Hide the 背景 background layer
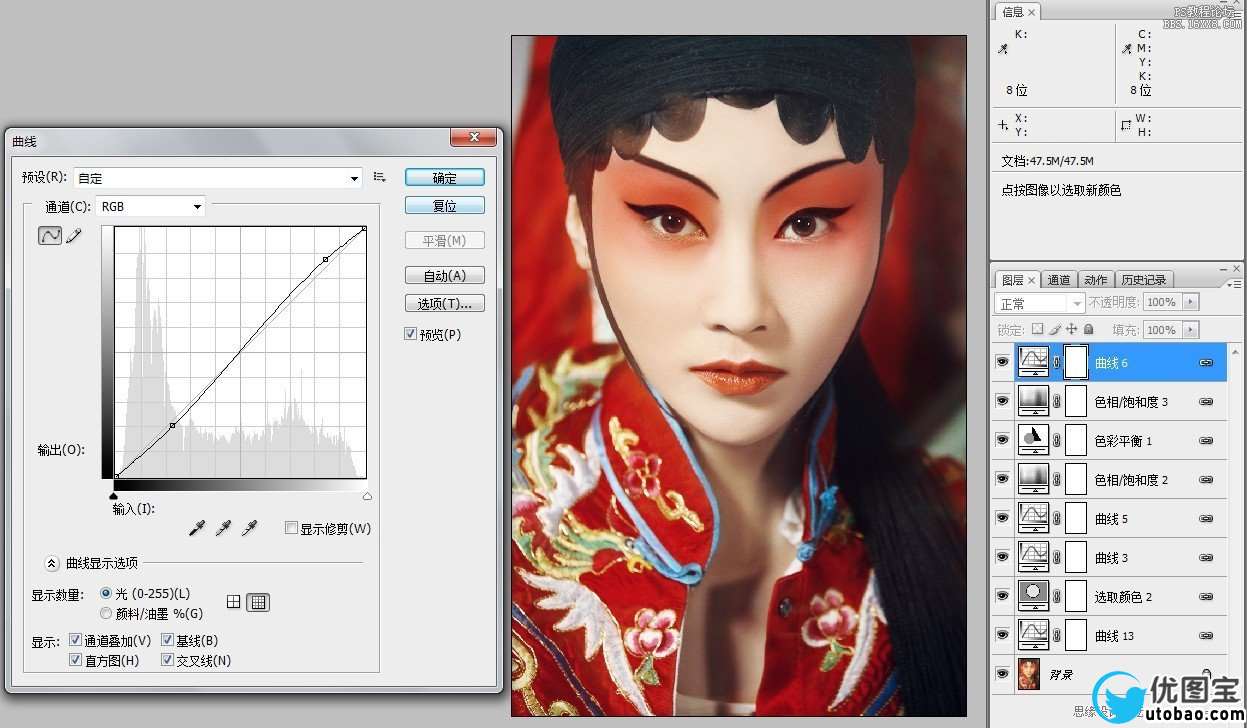Image resolution: width=1247 pixels, height=728 pixels. (1002, 674)
